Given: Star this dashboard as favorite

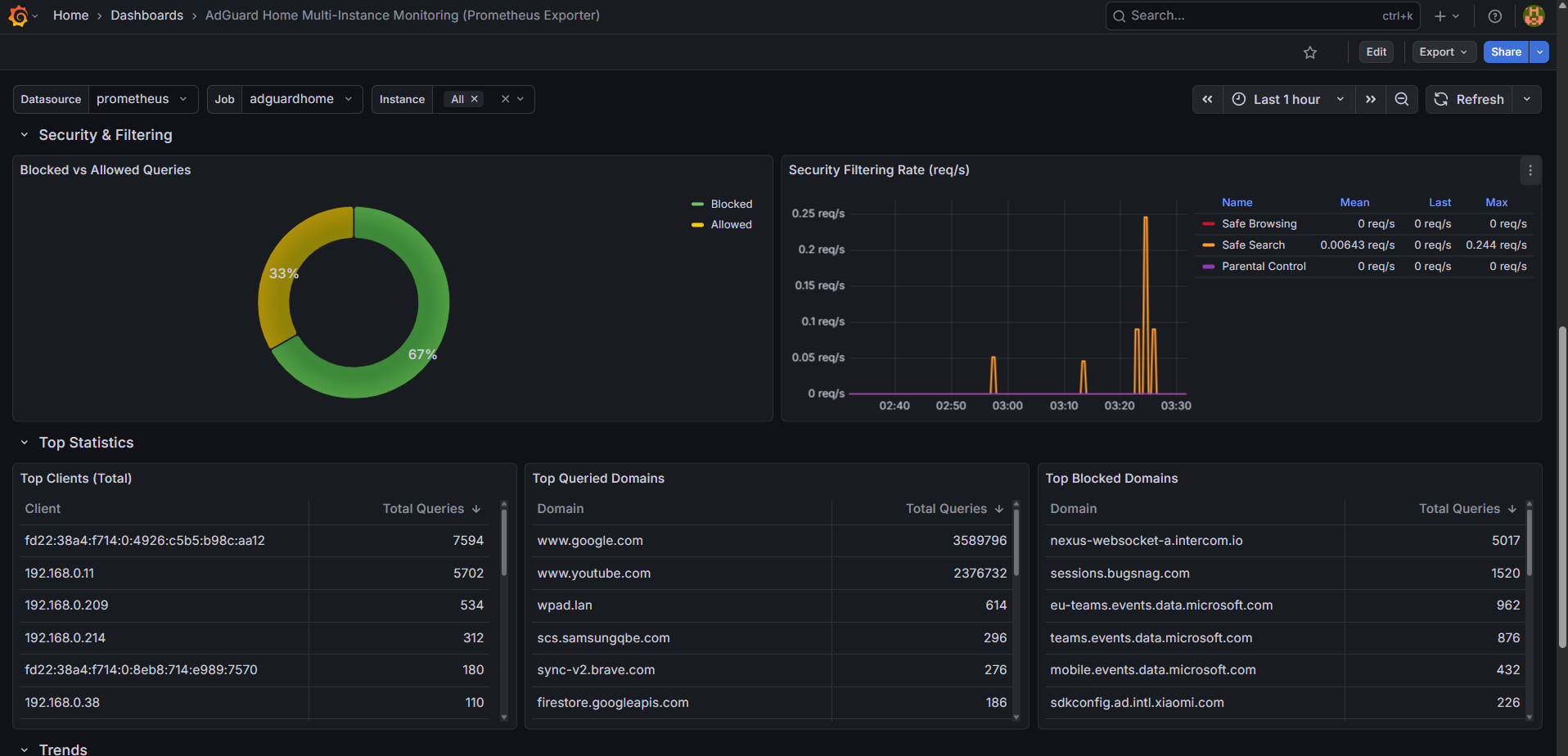Looking at the screenshot, I should coord(1310,52).
